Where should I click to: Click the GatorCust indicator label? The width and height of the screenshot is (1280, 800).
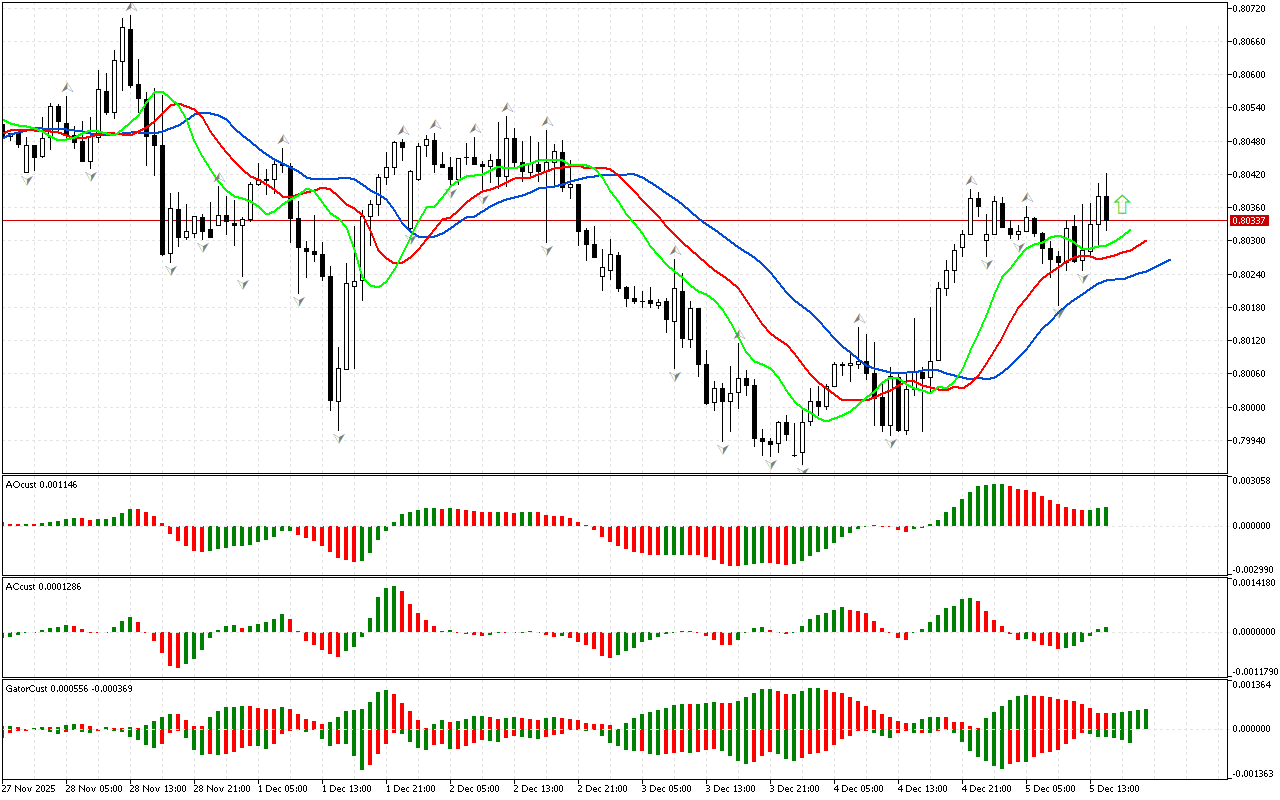69,688
